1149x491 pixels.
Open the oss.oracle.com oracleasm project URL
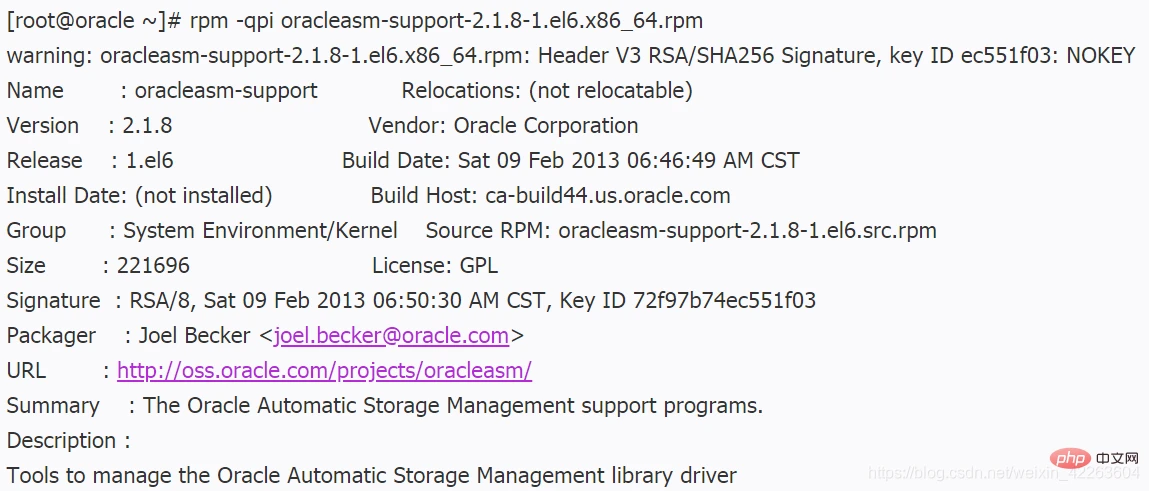pos(324,371)
